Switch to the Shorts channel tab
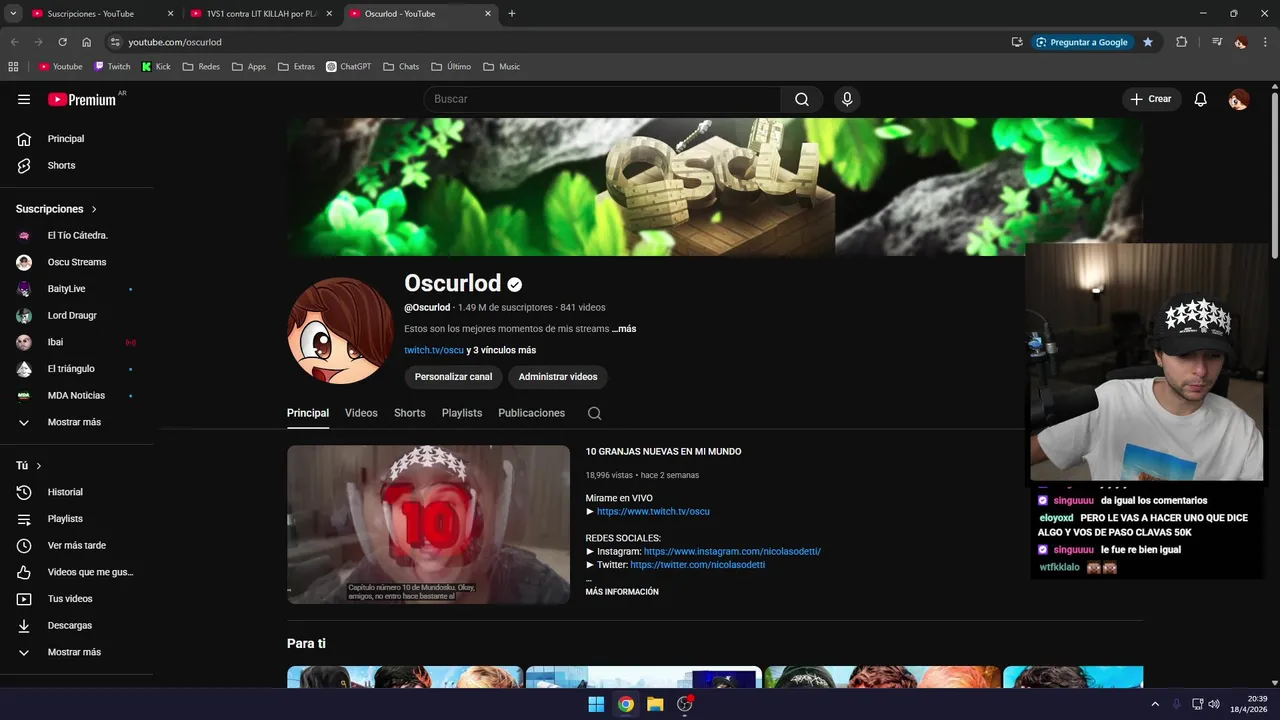 pos(410,413)
